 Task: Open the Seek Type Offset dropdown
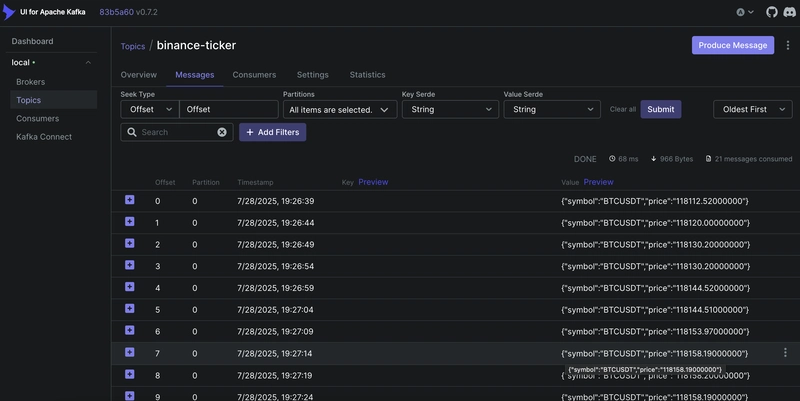(x=150, y=109)
